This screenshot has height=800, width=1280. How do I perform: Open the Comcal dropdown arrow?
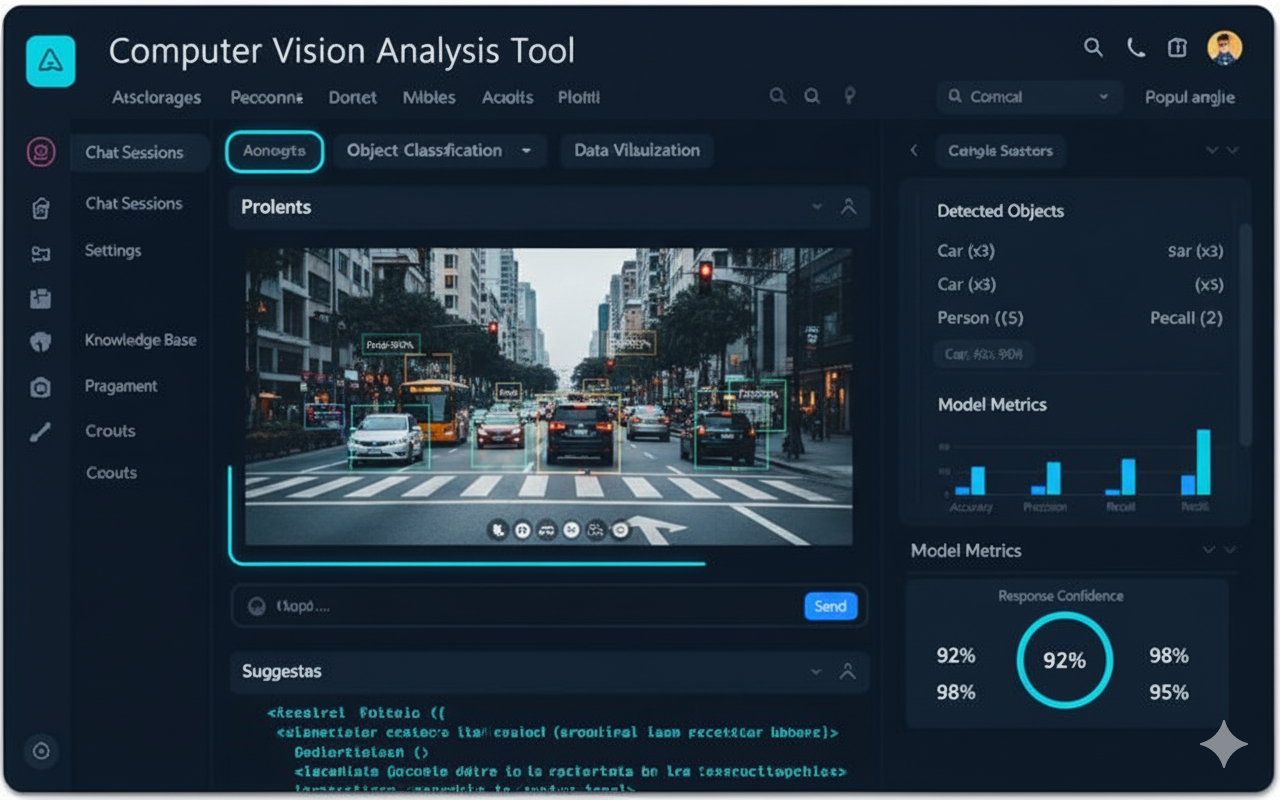(1104, 97)
